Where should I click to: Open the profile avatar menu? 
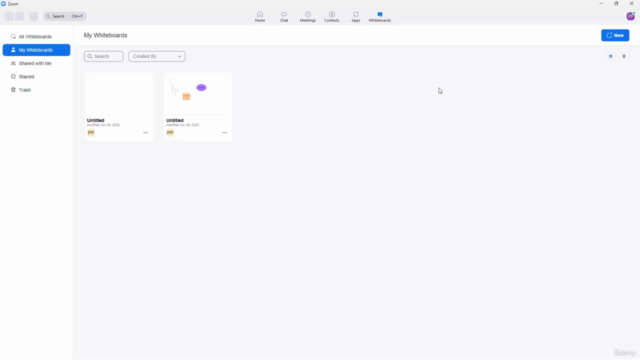pyautogui.click(x=630, y=16)
